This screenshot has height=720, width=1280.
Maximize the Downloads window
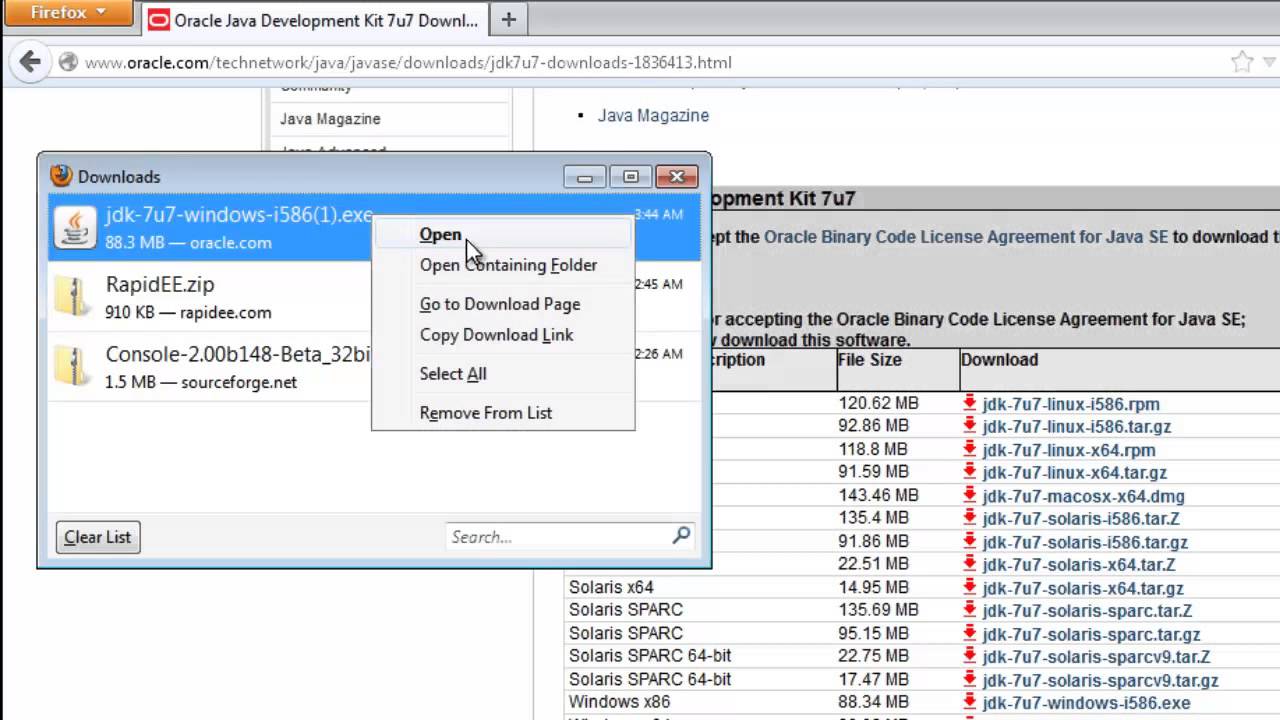(631, 177)
